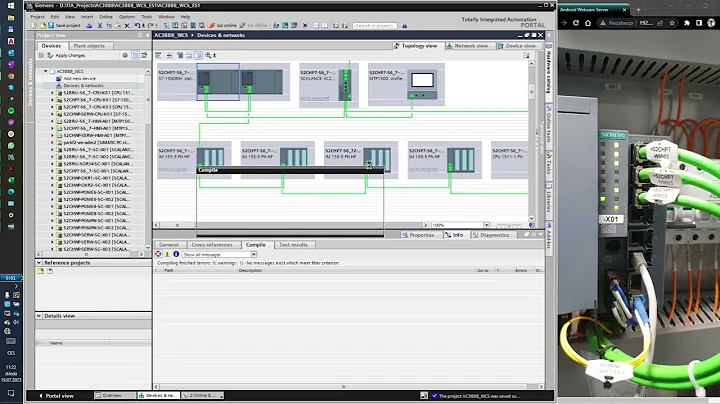Open the Plant objects tab
Viewport: 720px width, 404px height.
click(x=89, y=46)
